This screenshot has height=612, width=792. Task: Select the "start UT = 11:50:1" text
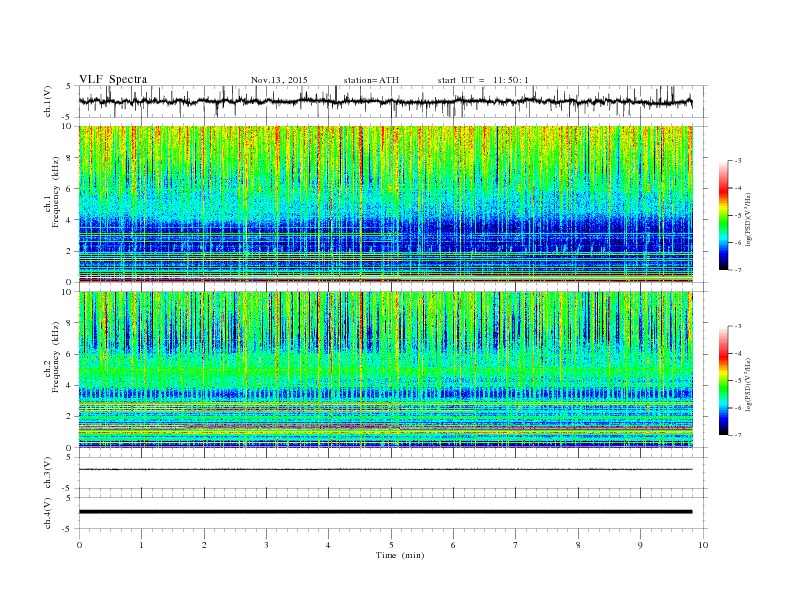(483, 80)
